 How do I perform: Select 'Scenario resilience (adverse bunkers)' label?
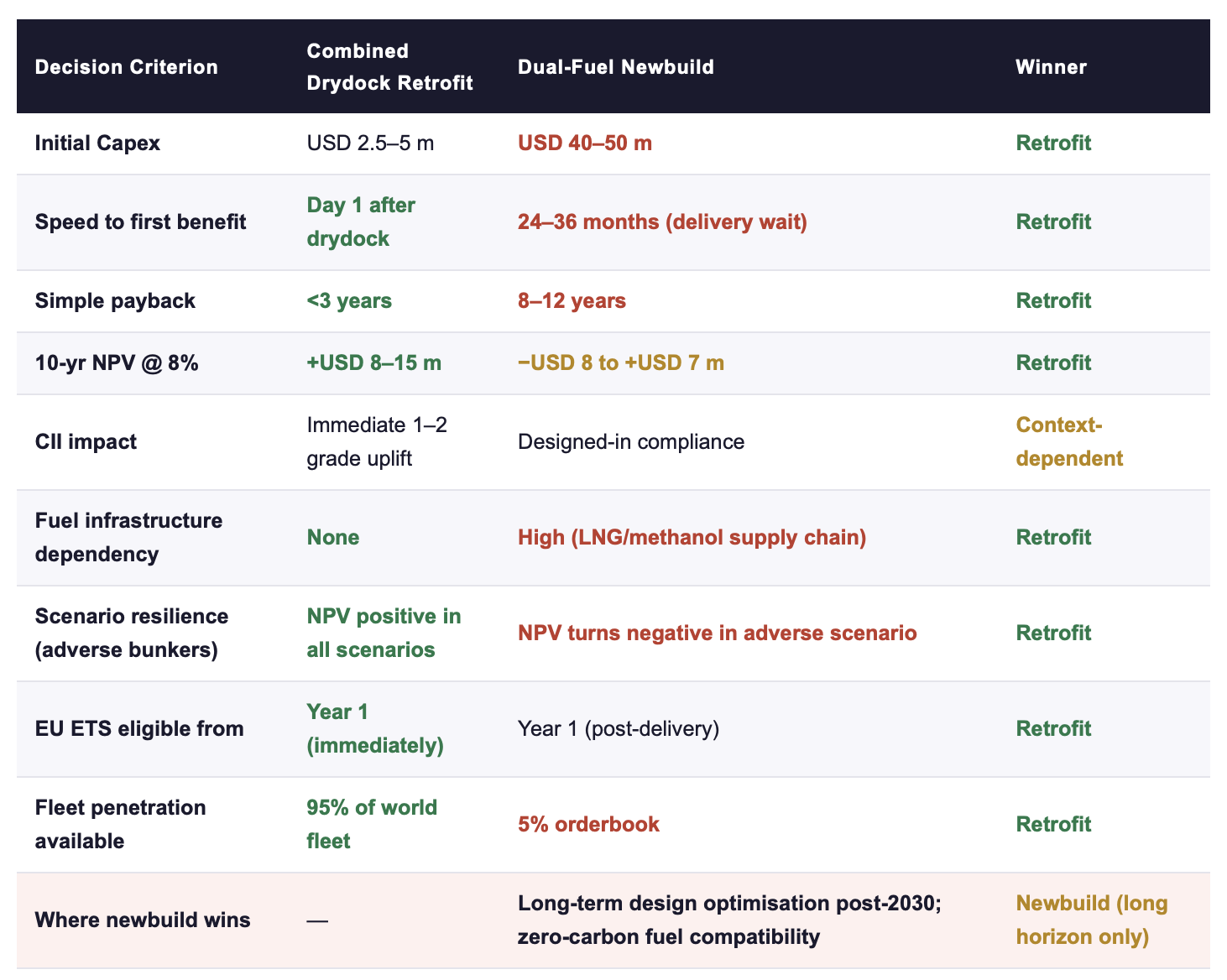click(x=131, y=633)
